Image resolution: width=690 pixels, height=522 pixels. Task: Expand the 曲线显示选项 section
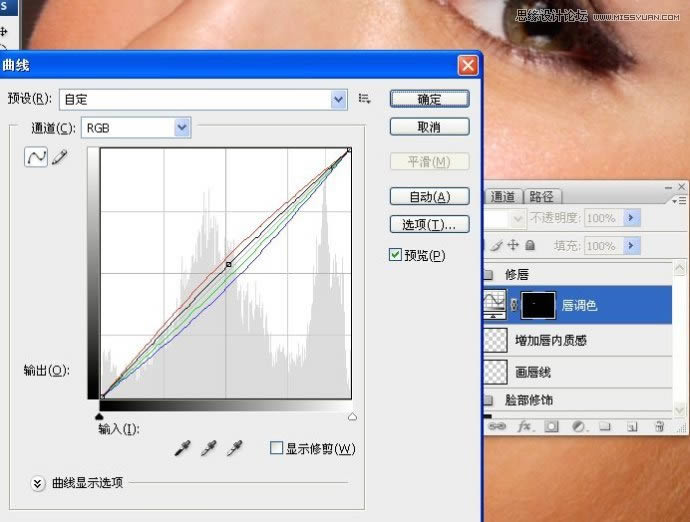[x=38, y=483]
